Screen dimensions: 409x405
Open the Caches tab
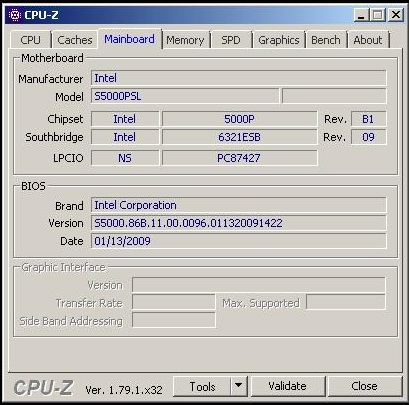tap(75, 40)
